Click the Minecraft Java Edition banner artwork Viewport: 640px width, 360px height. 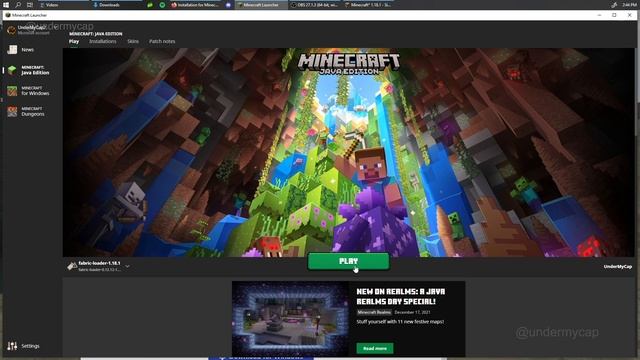(349, 152)
